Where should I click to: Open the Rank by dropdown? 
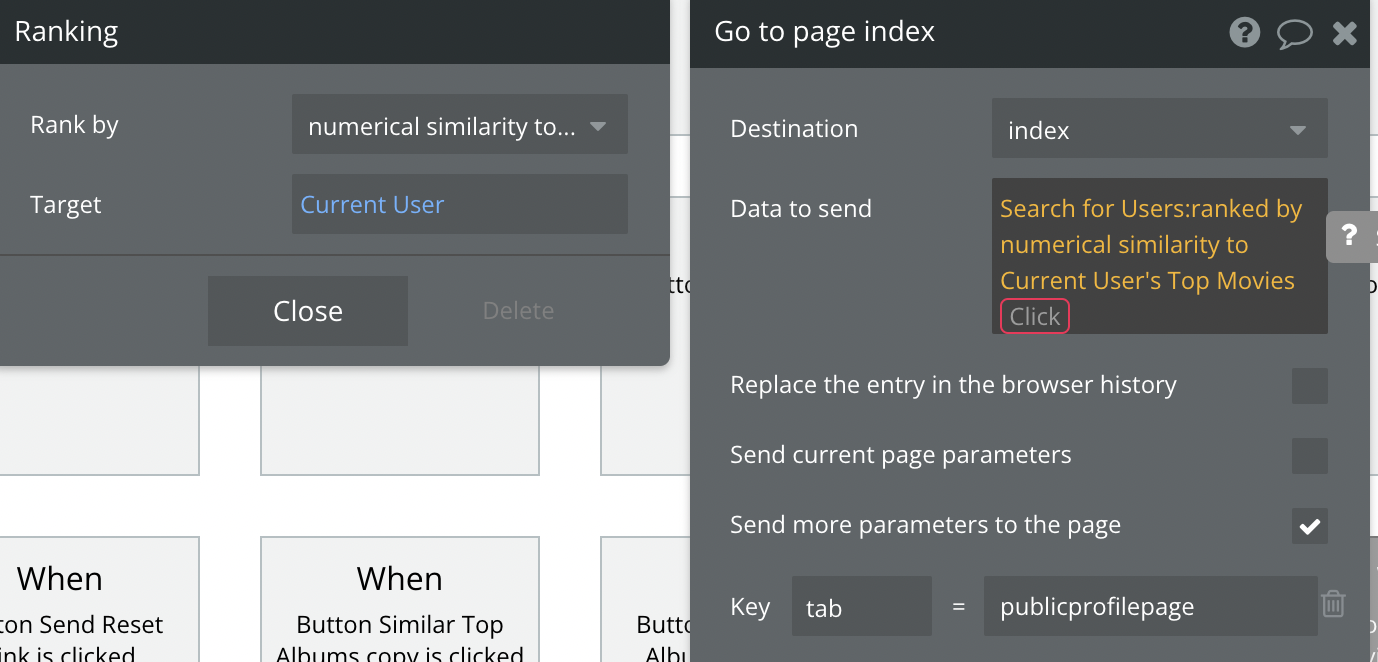click(x=459, y=125)
